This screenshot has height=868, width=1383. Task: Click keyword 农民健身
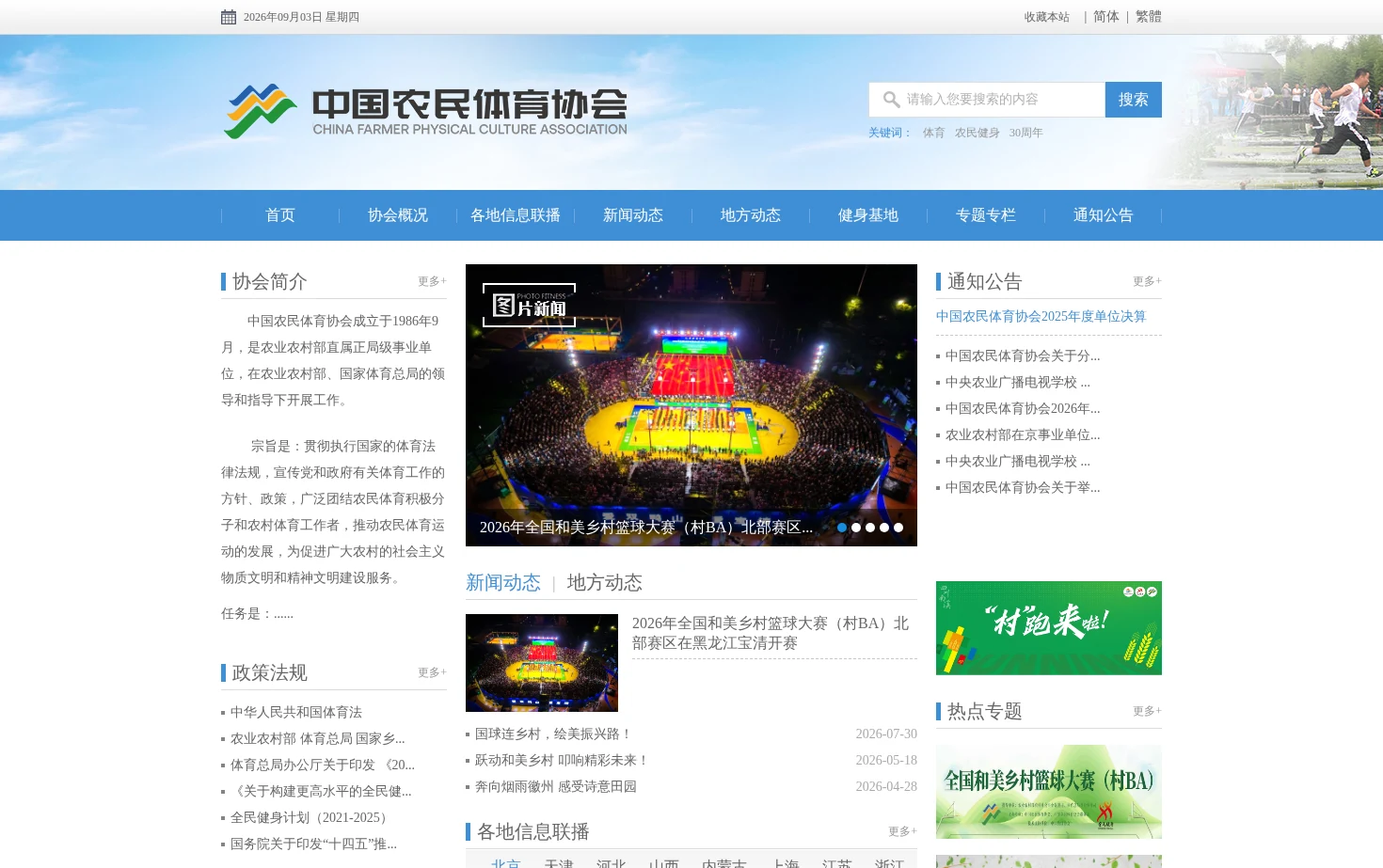tap(978, 133)
